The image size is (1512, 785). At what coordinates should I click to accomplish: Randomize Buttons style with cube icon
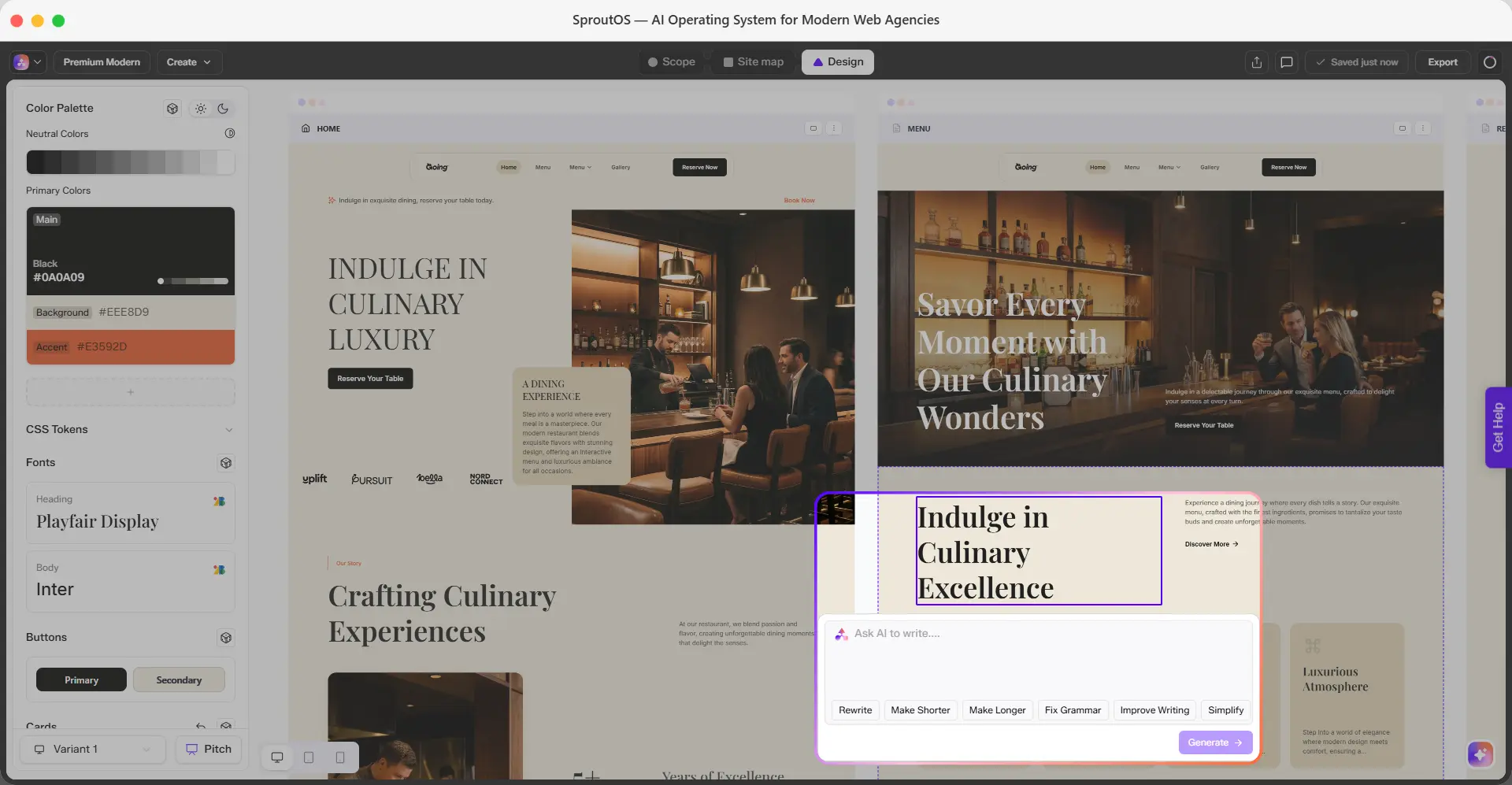(226, 638)
